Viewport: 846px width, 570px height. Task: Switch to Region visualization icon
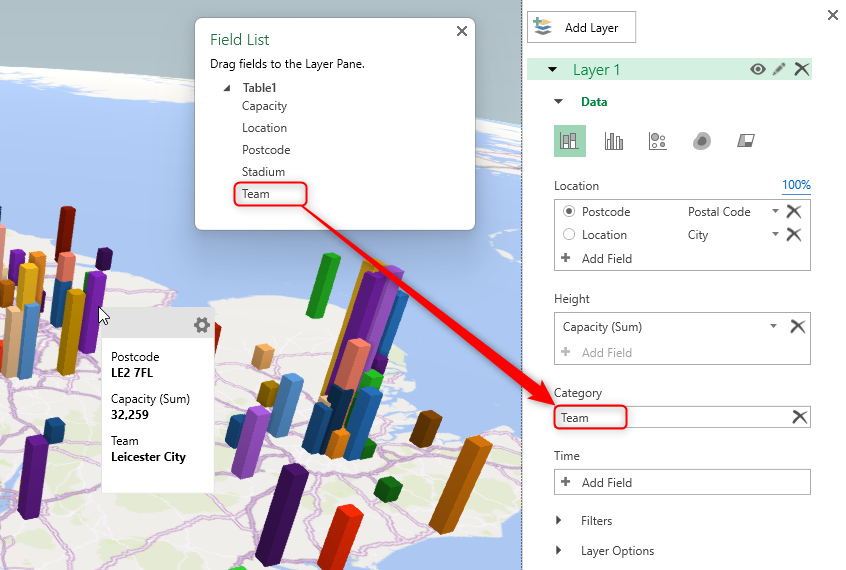[746, 141]
